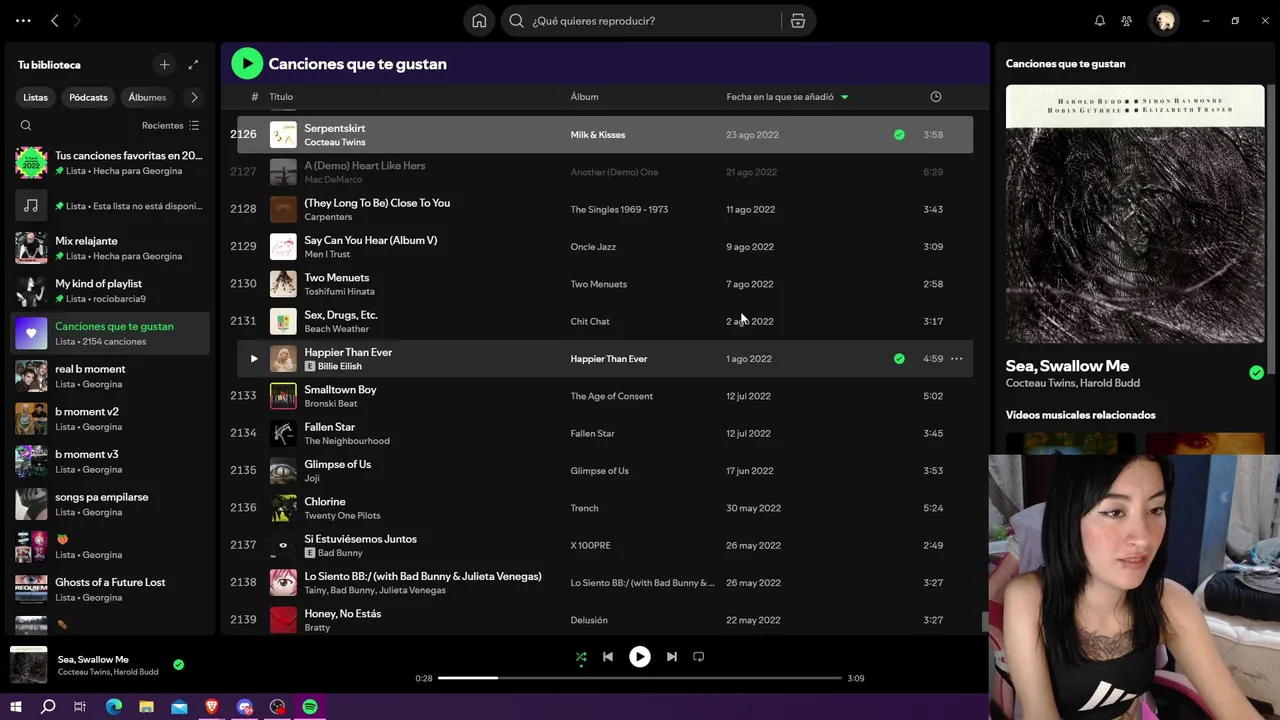Open My kind of playlist
This screenshot has width=1280, height=720.
(x=110, y=291)
